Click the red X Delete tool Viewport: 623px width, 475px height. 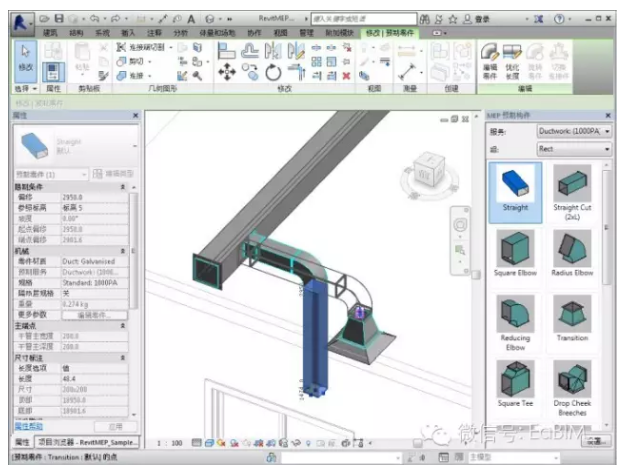point(346,75)
